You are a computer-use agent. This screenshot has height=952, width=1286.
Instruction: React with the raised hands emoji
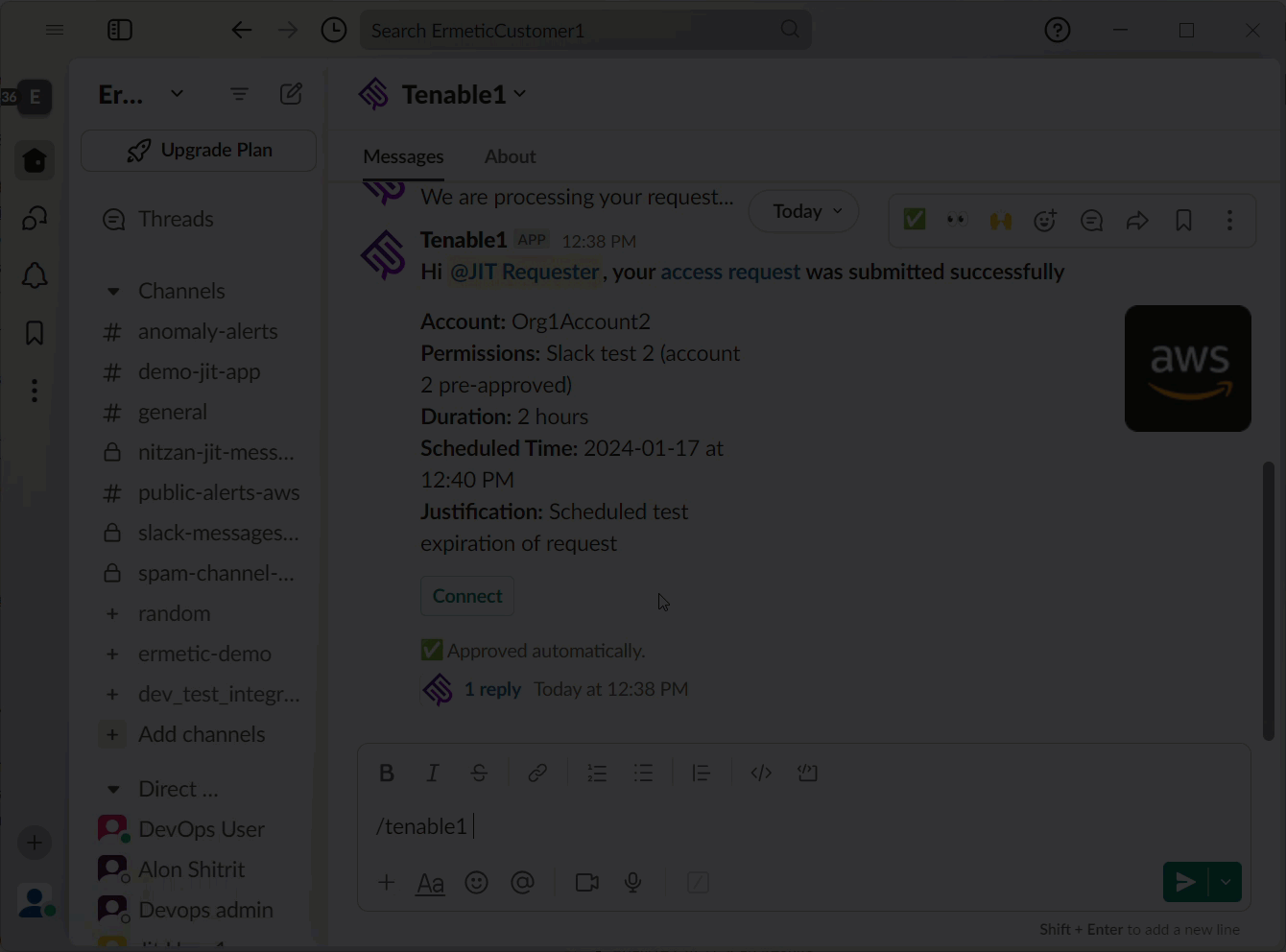coord(1001,220)
